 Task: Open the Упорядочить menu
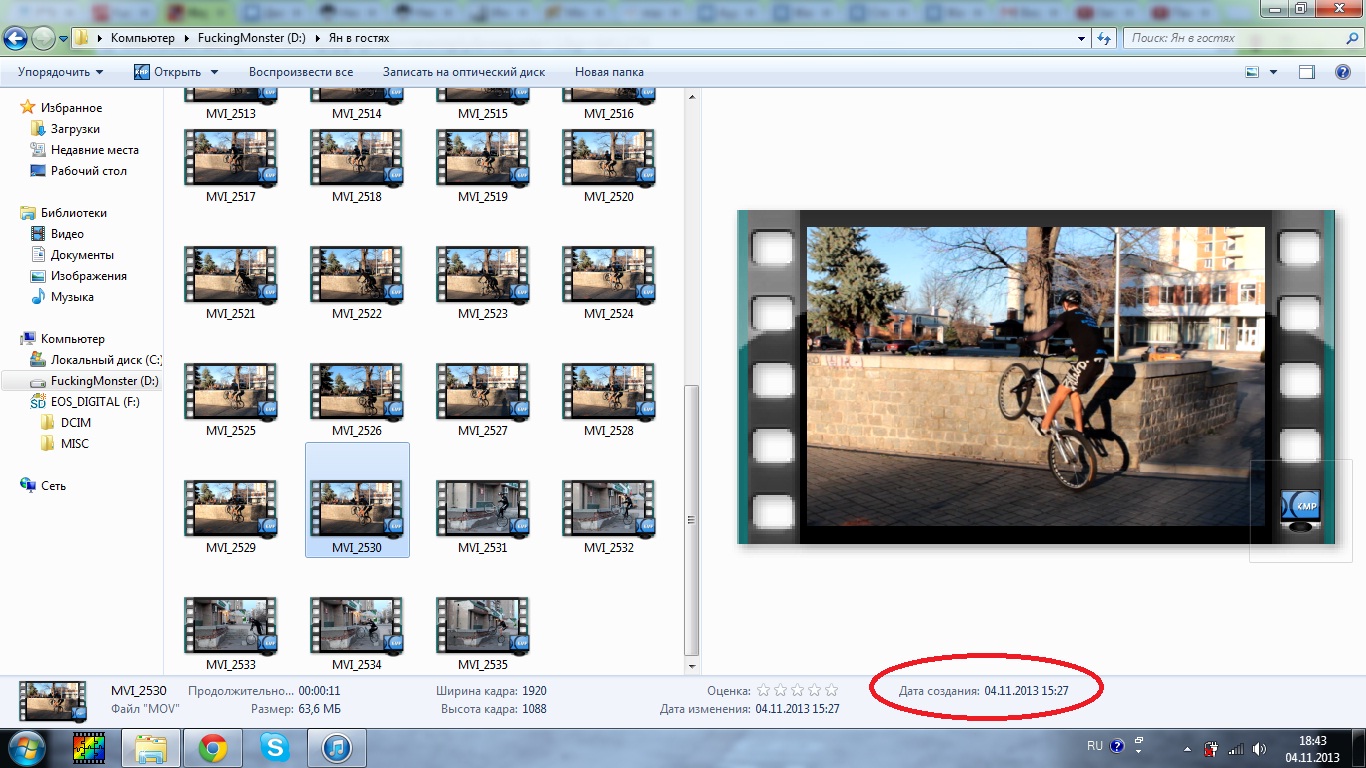[60, 72]
